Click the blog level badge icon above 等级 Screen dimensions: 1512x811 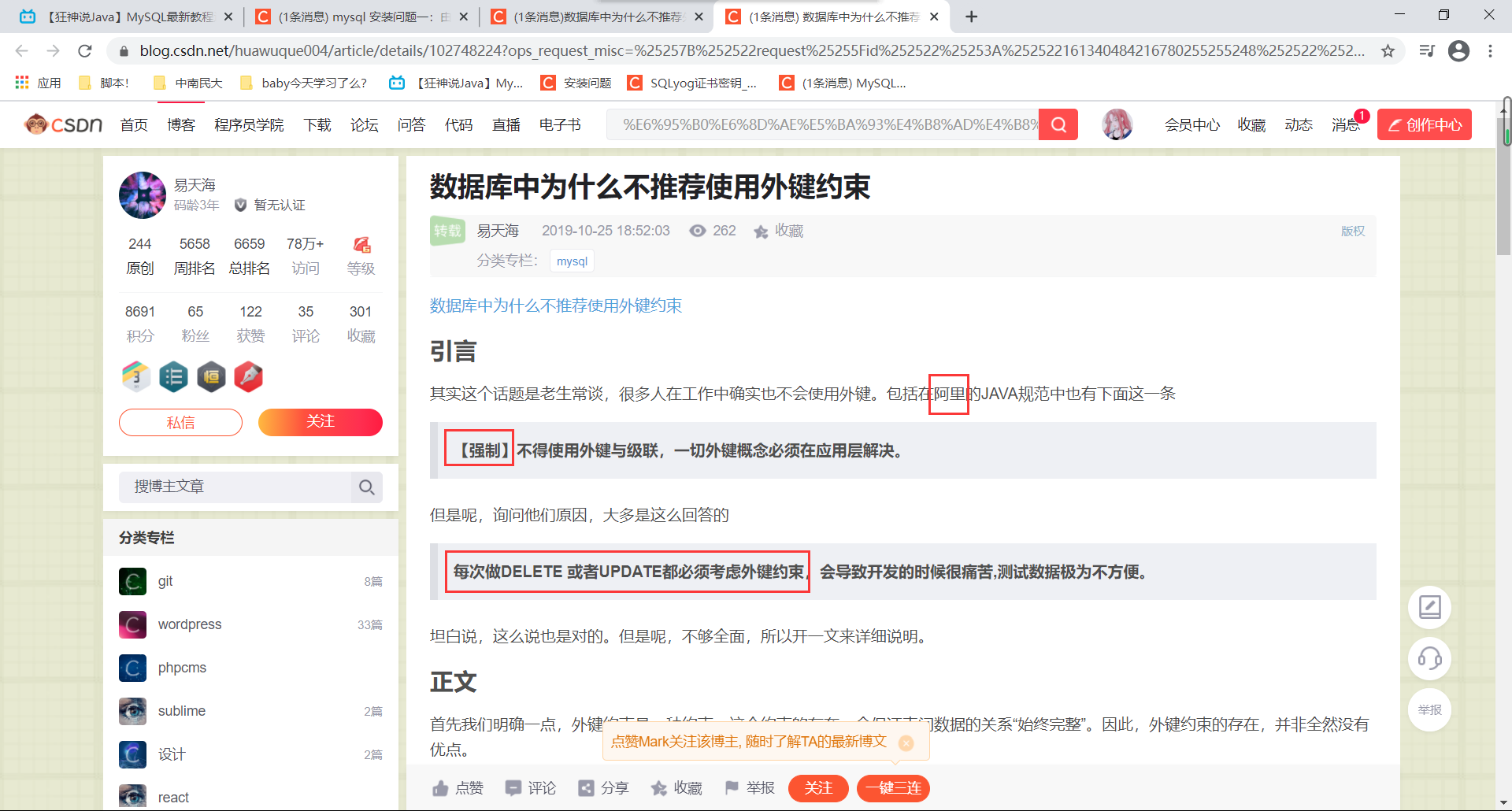pos(361,245)
